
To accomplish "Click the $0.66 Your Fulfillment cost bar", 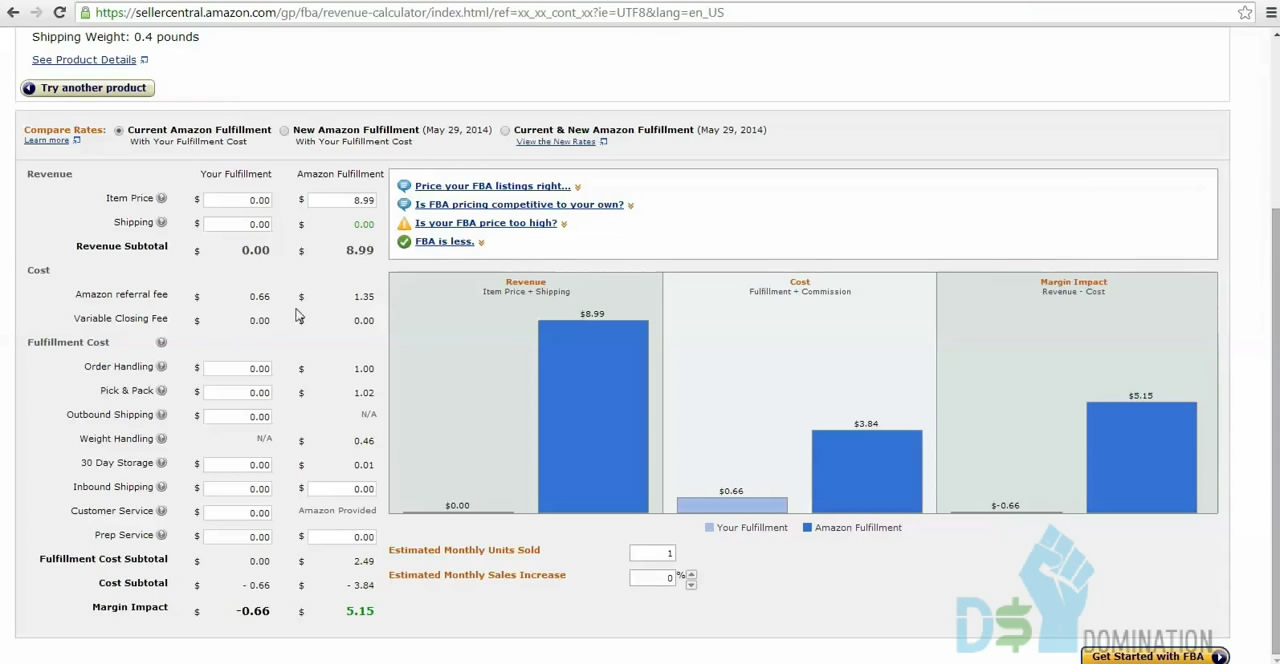I will click(732, 506).
